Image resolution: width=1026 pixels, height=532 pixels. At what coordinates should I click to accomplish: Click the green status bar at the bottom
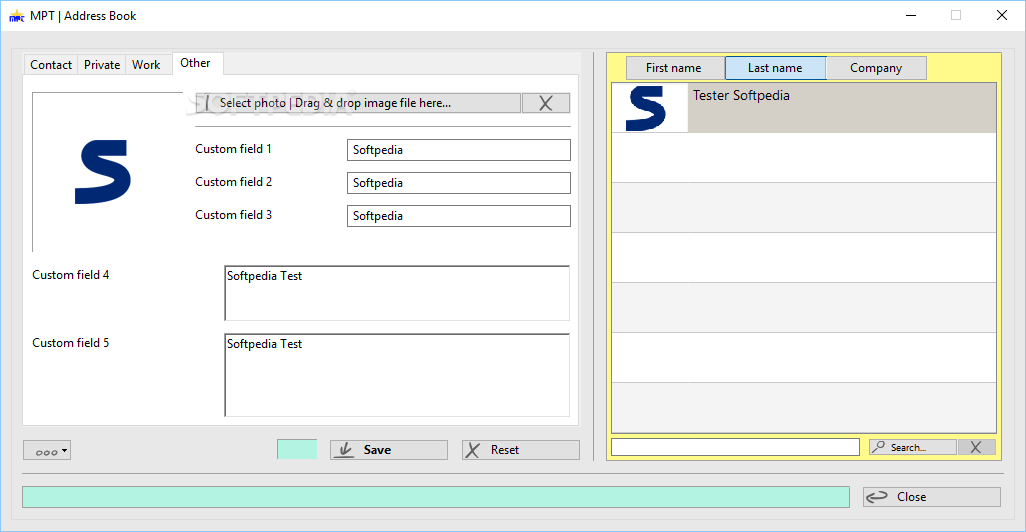tap(436, 497)
